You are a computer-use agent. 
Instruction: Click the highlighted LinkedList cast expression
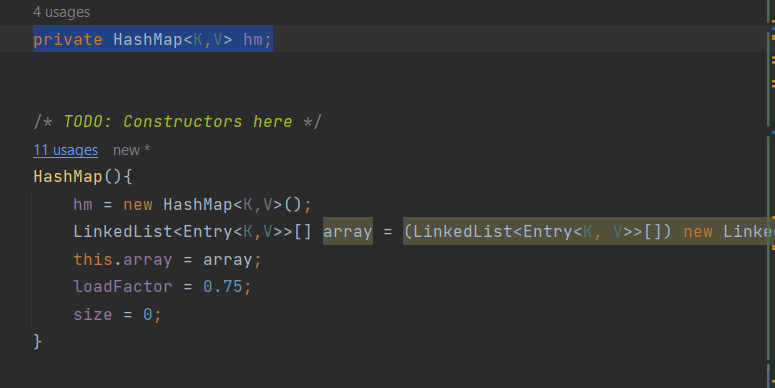tap(538, 231)
